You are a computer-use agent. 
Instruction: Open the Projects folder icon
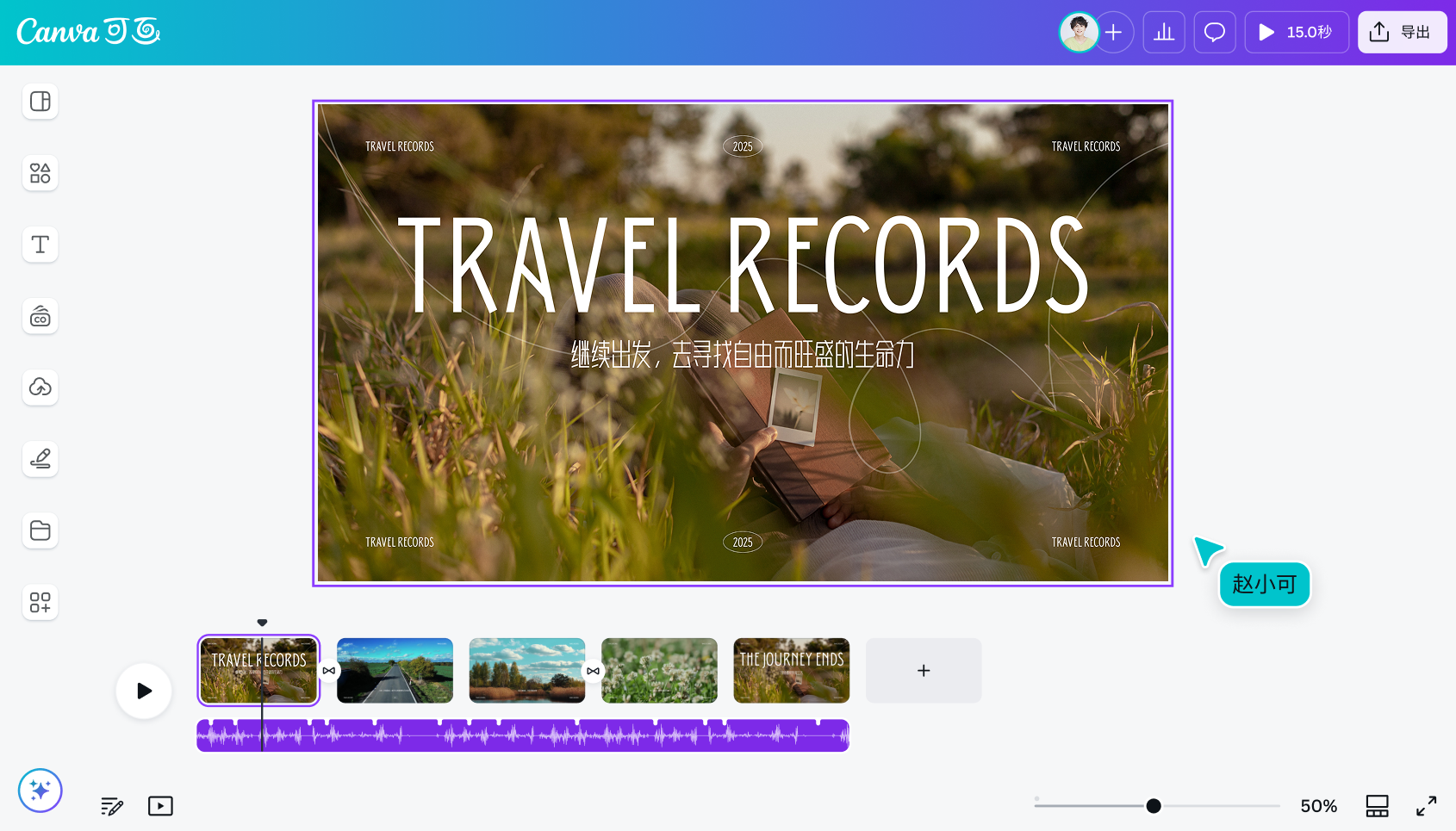40,530
